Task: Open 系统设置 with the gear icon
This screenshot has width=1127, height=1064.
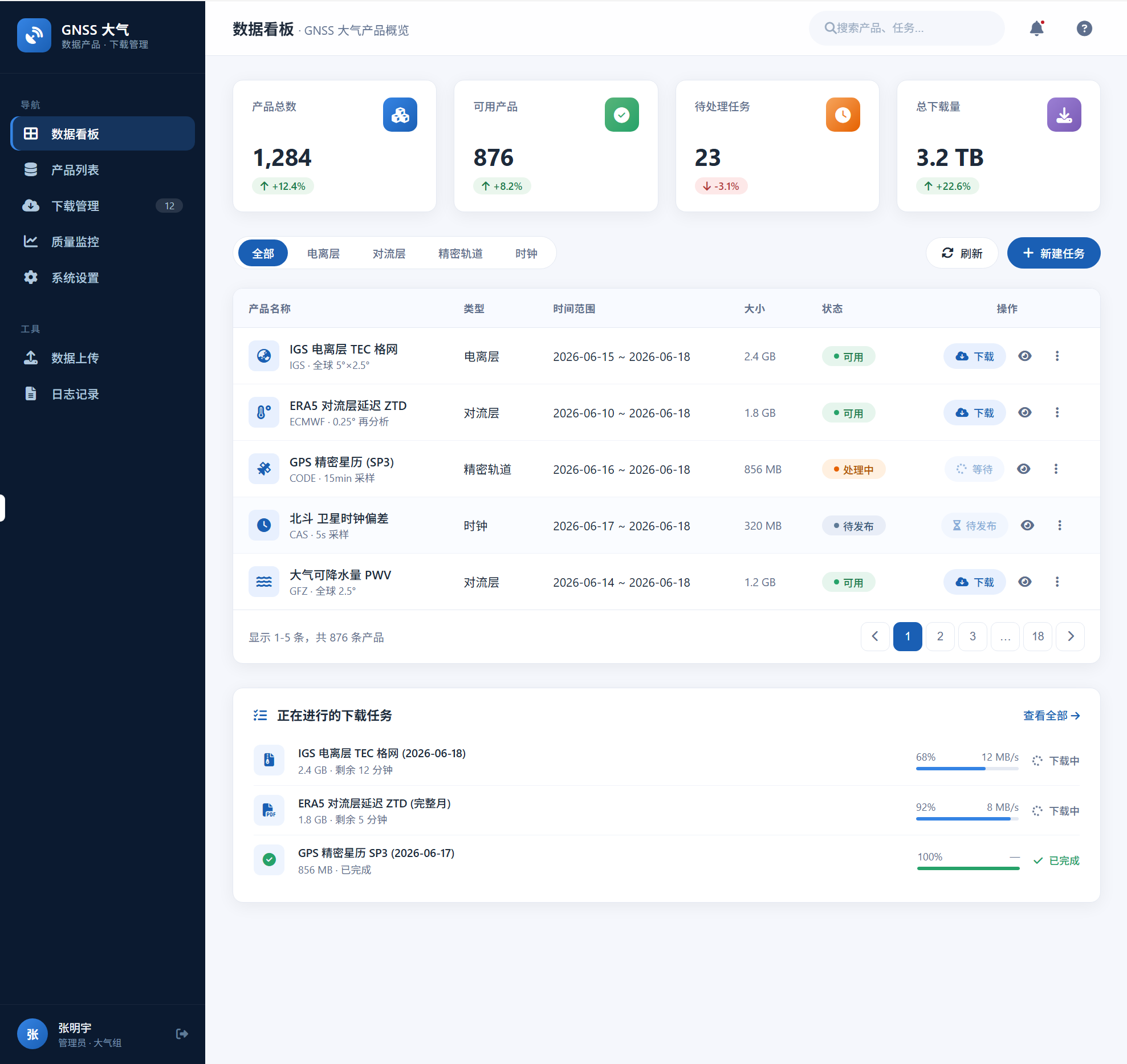Action: 103,278
